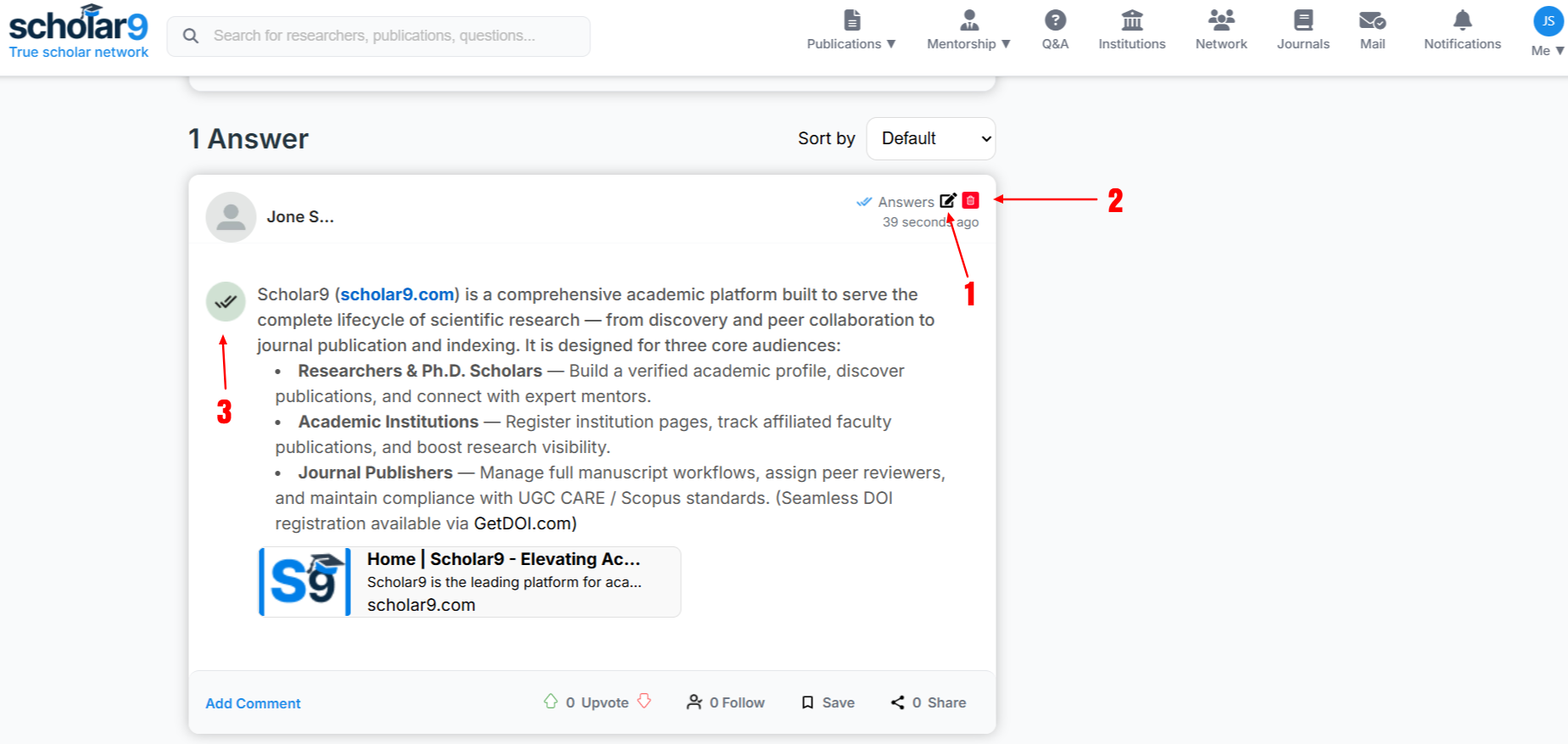The image size is (1568, 744).
Task: Click the green upvote arrow
Action: [x=551, y=702]
